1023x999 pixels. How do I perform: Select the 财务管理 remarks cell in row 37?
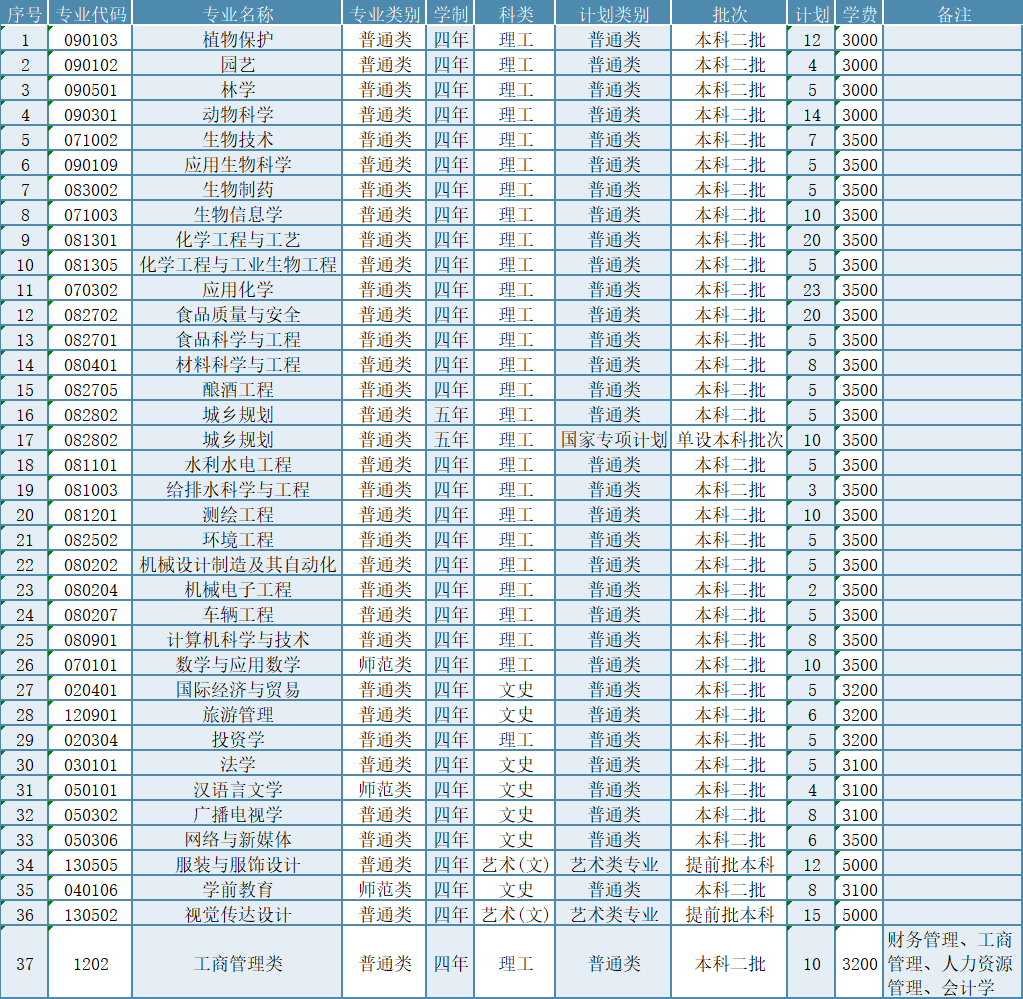953,964
